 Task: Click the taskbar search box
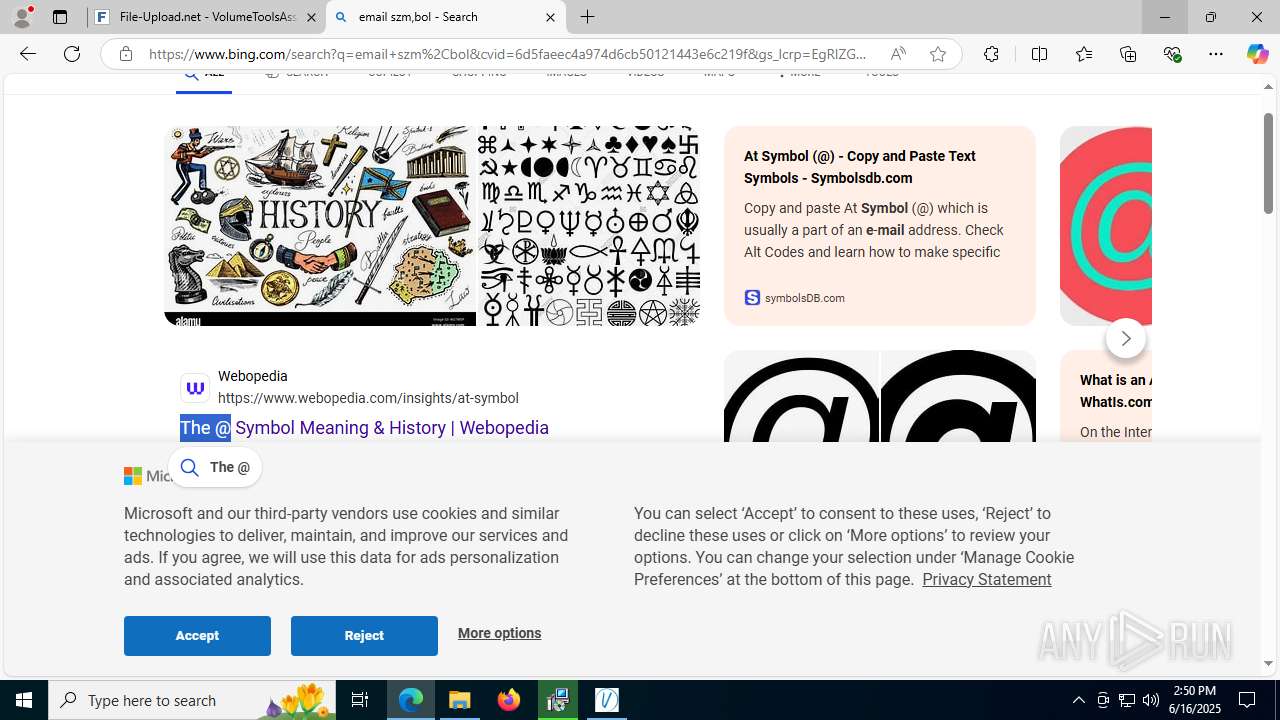pos(191,700)
